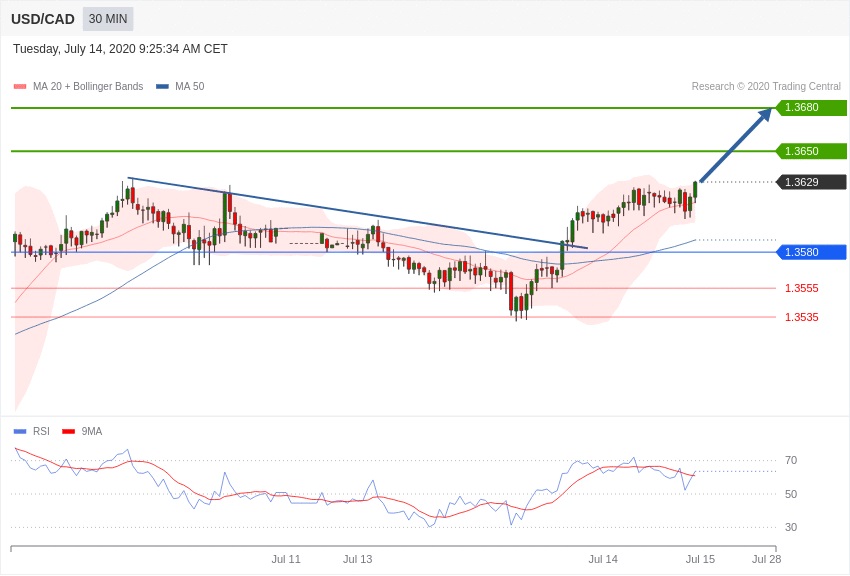Click the USD/CAD pair title
This screenshot has width=850, height=576.
tap(43, 19)
